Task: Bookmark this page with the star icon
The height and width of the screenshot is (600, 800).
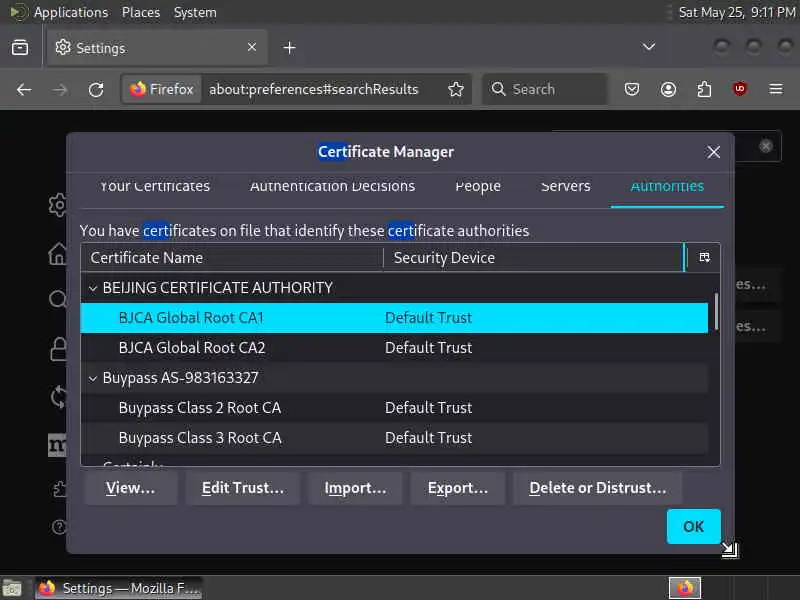Action: pos(456,89)
